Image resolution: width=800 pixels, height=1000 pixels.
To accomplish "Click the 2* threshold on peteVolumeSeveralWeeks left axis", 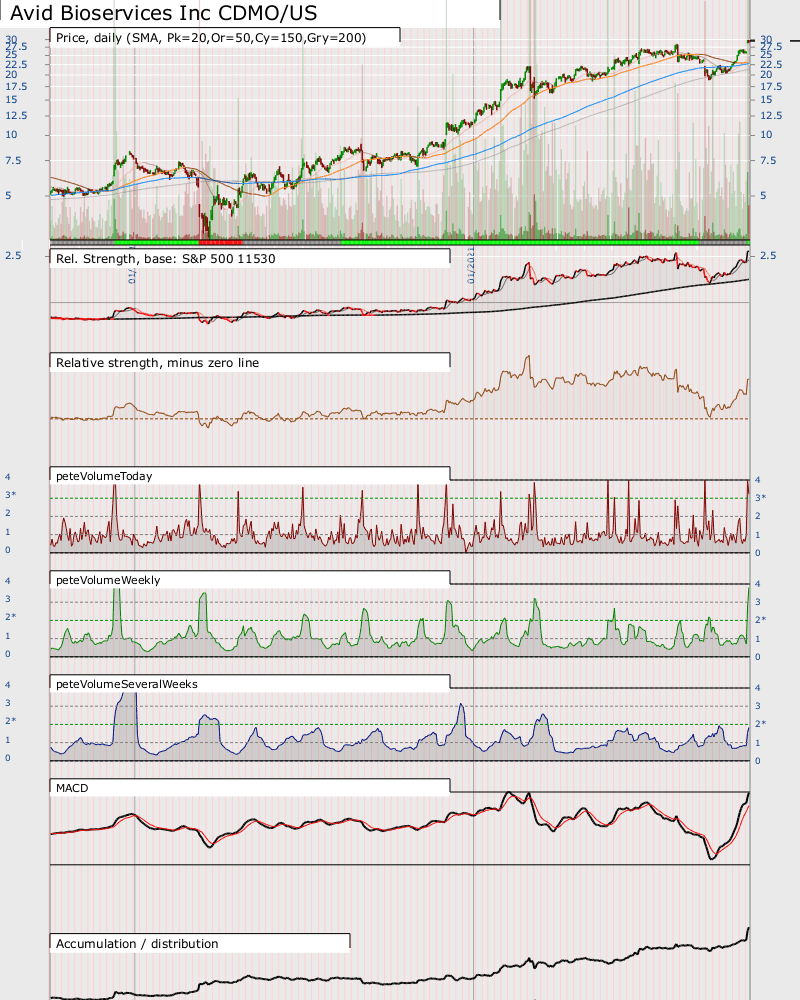I will point(11,721).
